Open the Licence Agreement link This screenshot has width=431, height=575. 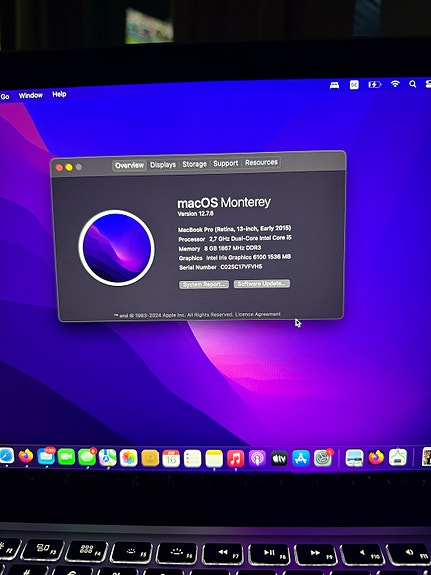click(258, 314)
